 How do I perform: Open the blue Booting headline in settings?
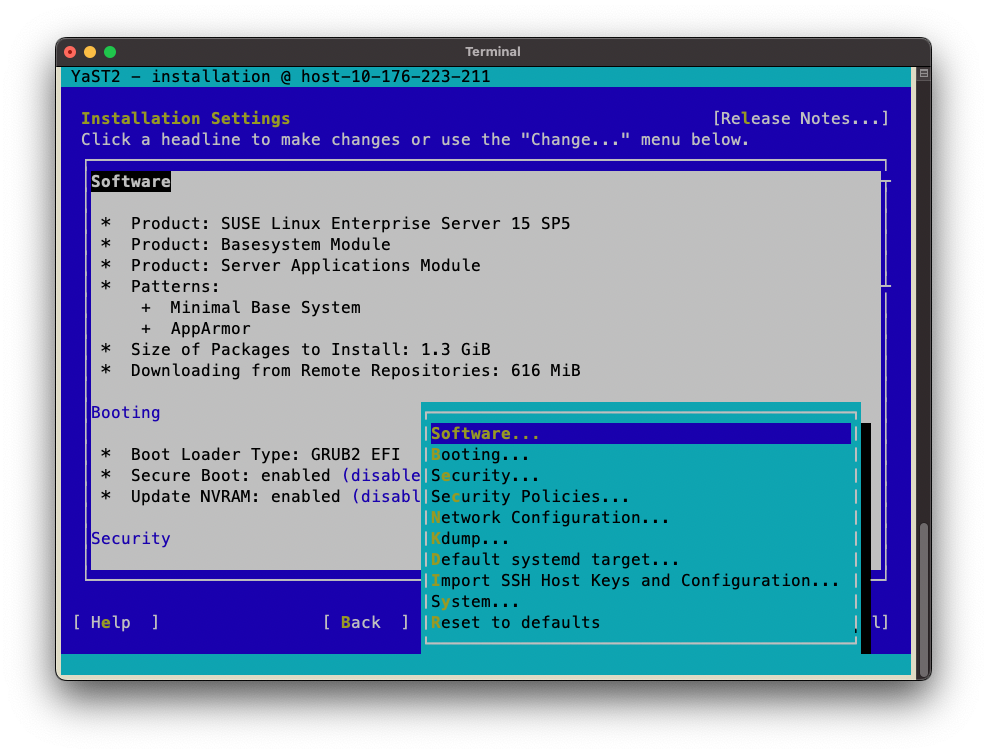click(126, 413)
